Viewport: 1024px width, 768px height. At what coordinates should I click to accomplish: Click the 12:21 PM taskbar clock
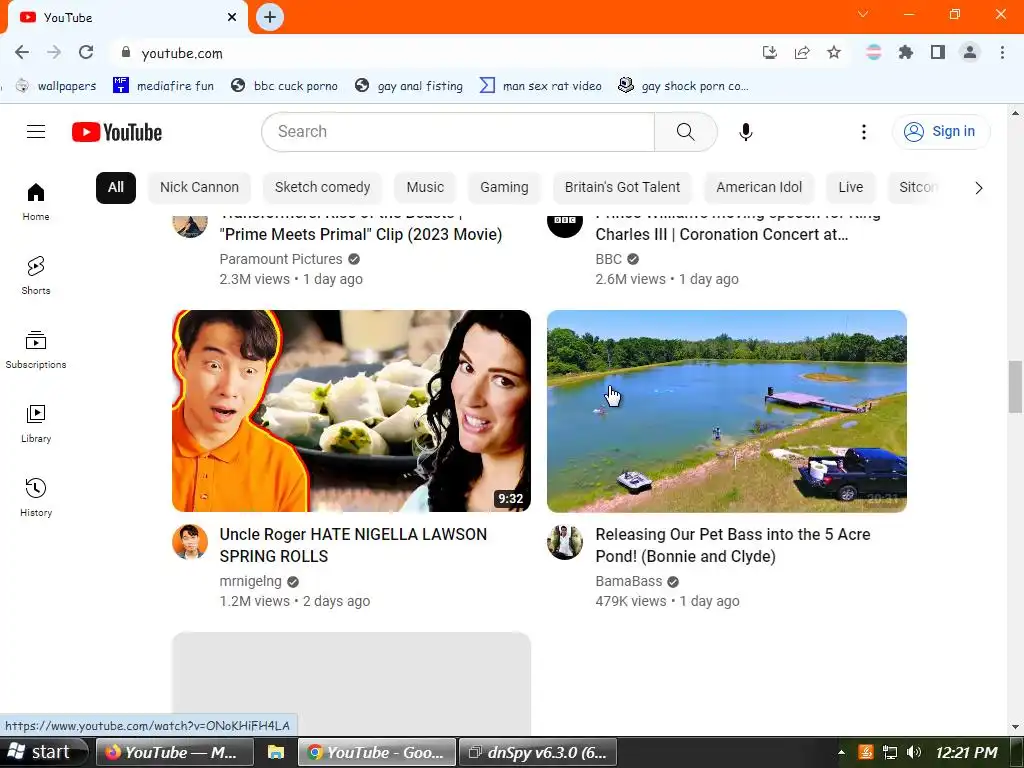point(967,752)
